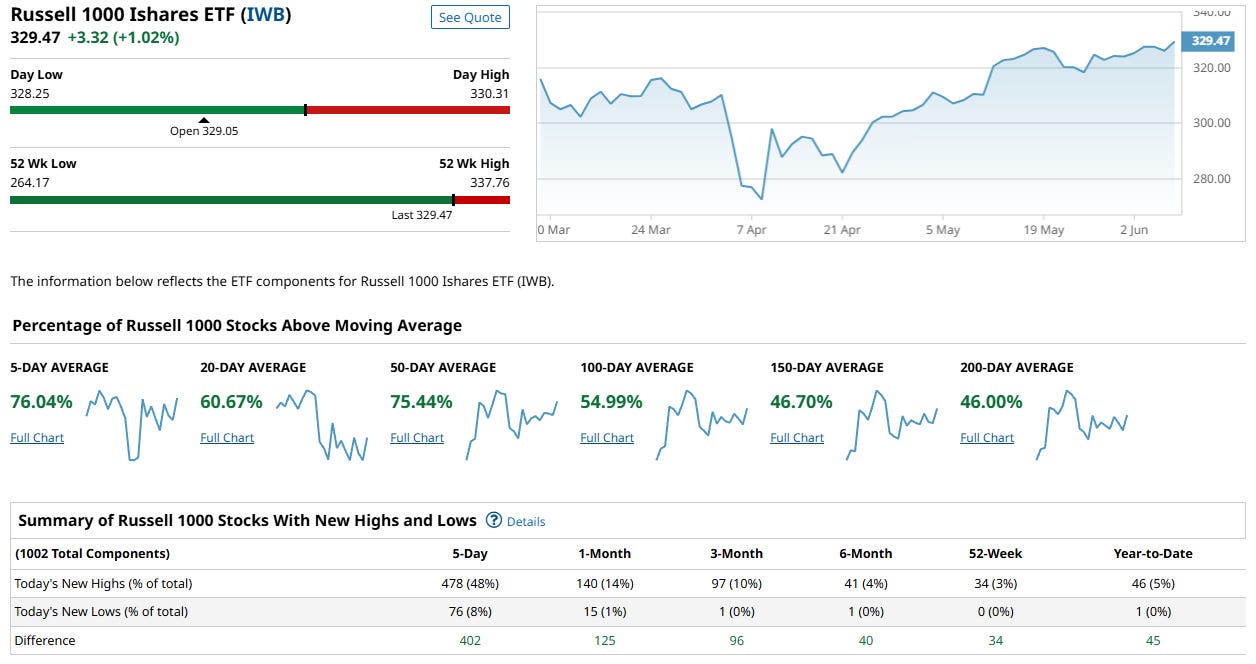This screenshot has width=1256, height=664.
Task: Click the 60.67% twenty-day percentage
Action: 231,402
